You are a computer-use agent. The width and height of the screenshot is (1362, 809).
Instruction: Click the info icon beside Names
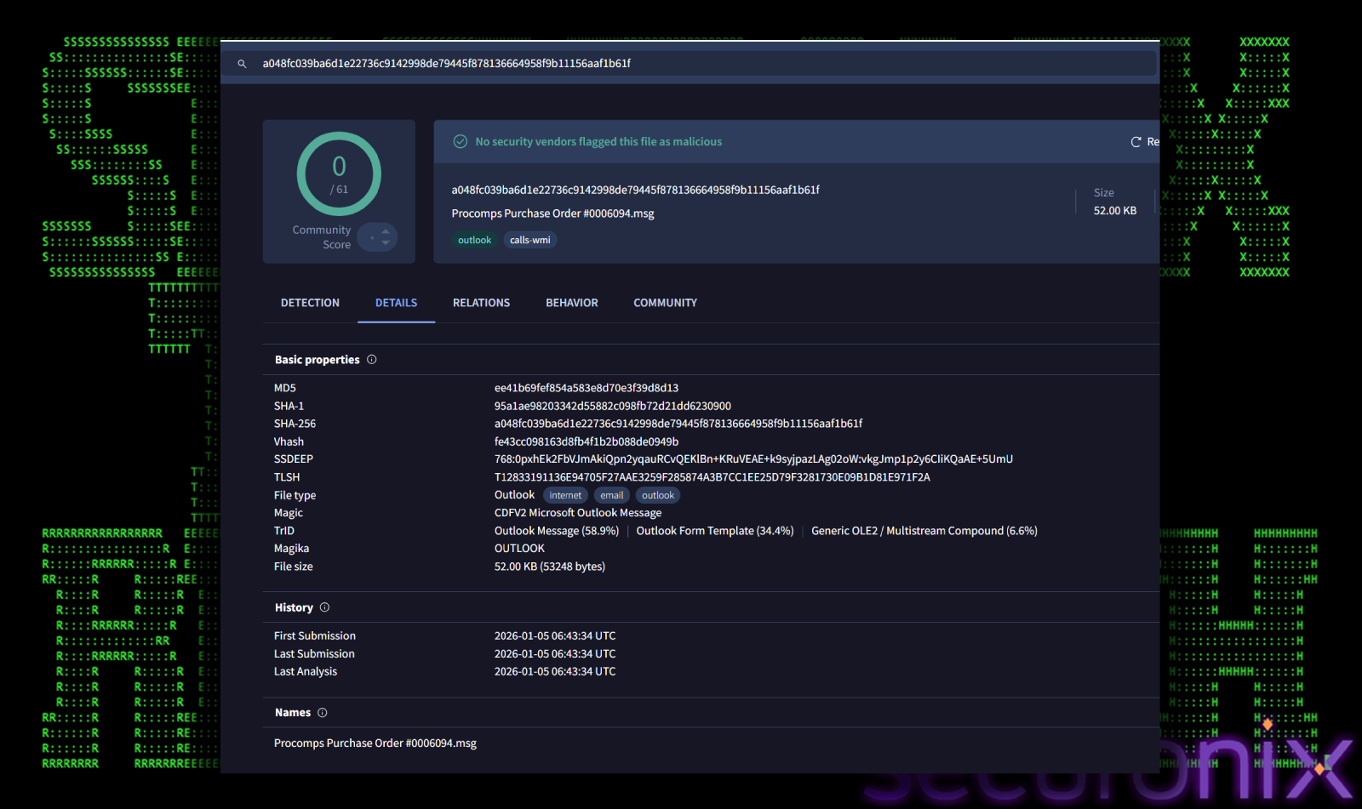(322, 713)
